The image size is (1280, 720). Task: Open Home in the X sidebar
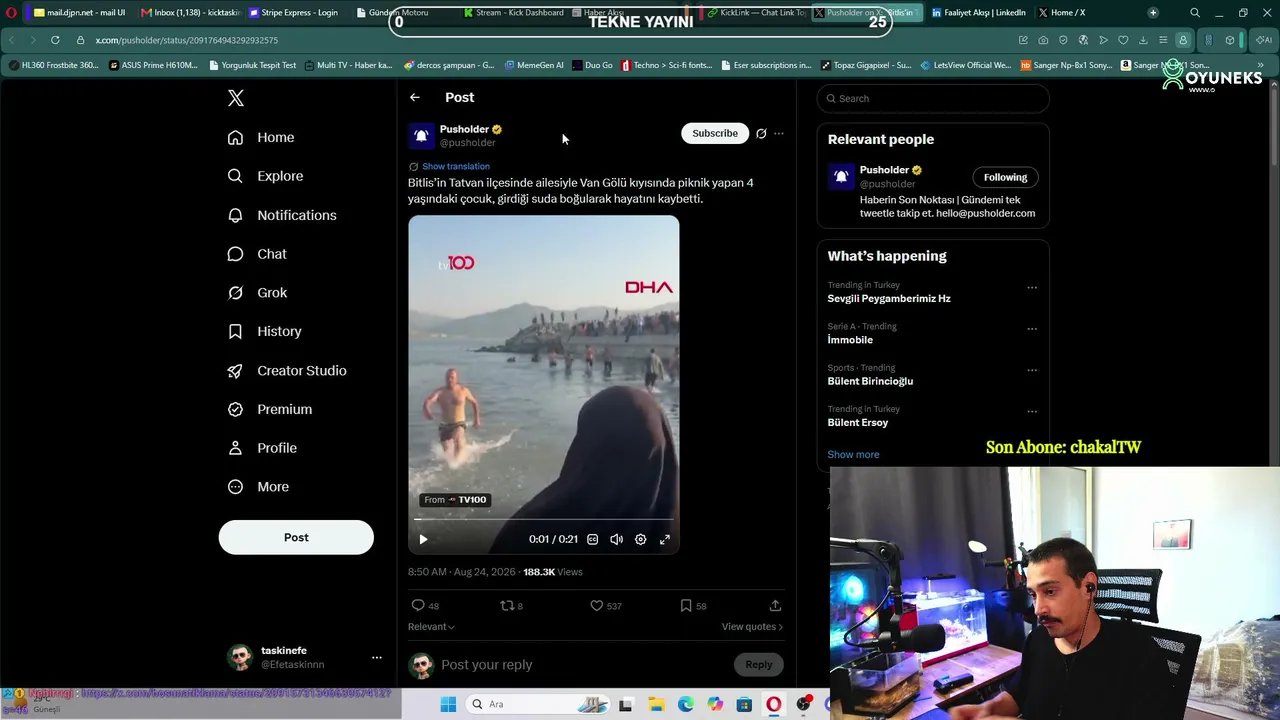pos(261,137)
